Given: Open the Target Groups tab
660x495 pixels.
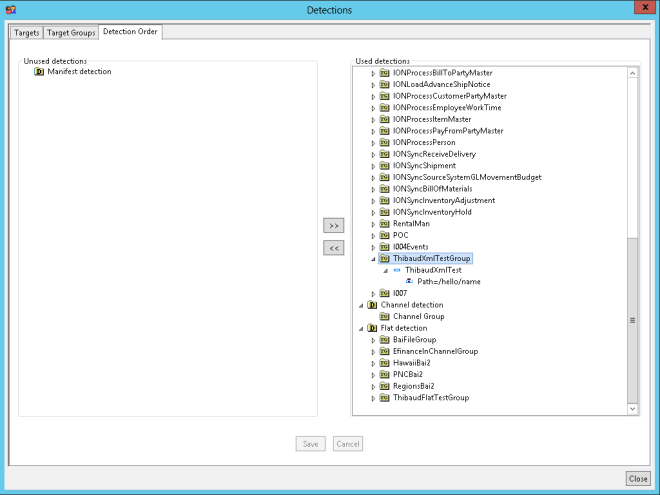Looking at the screenshot, I should (71, 33).
